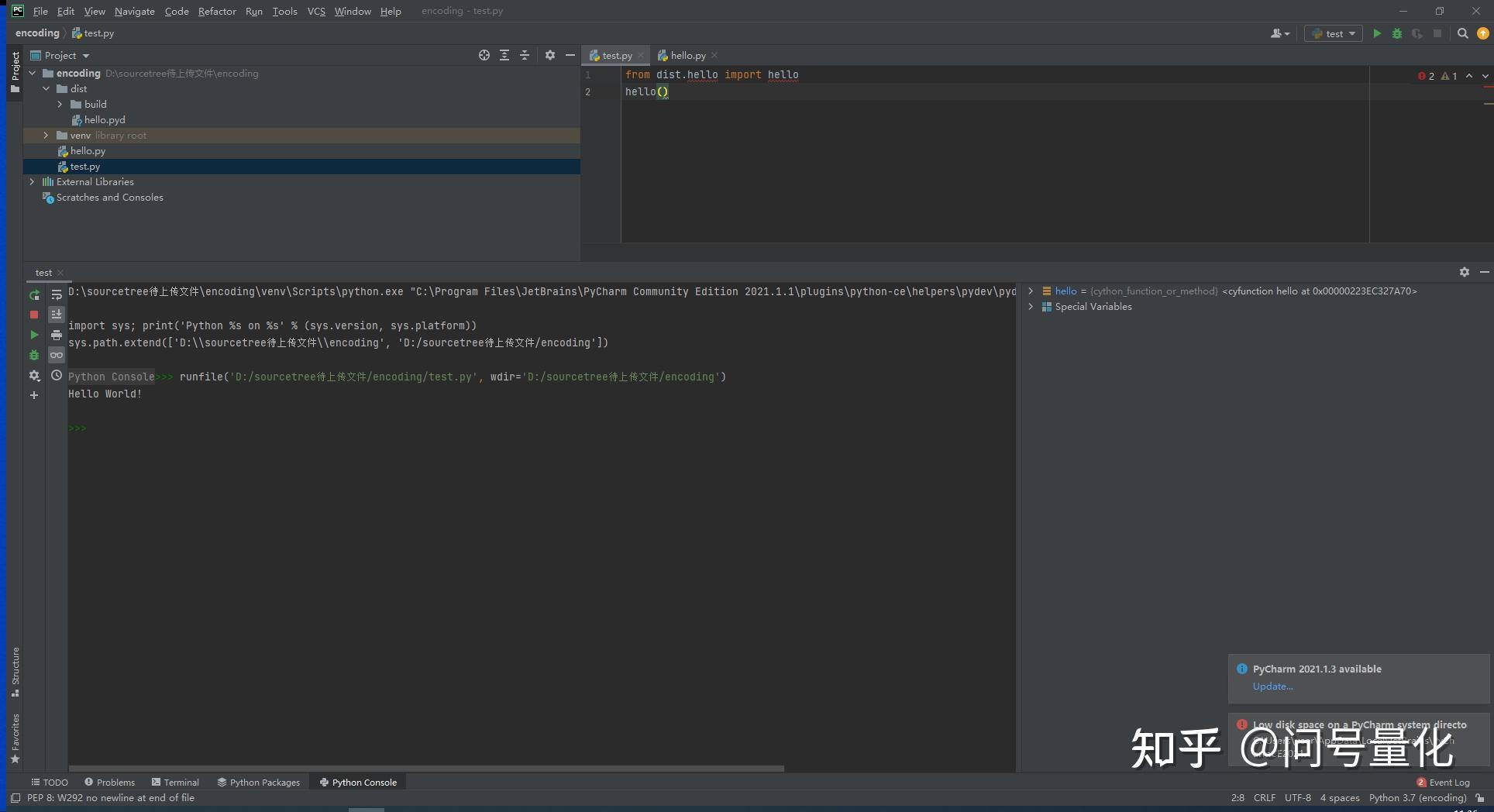Expand External Libraries node
Image resolution: width=1494 pixels, height=812 pixels.
click(x=32, y=181)
